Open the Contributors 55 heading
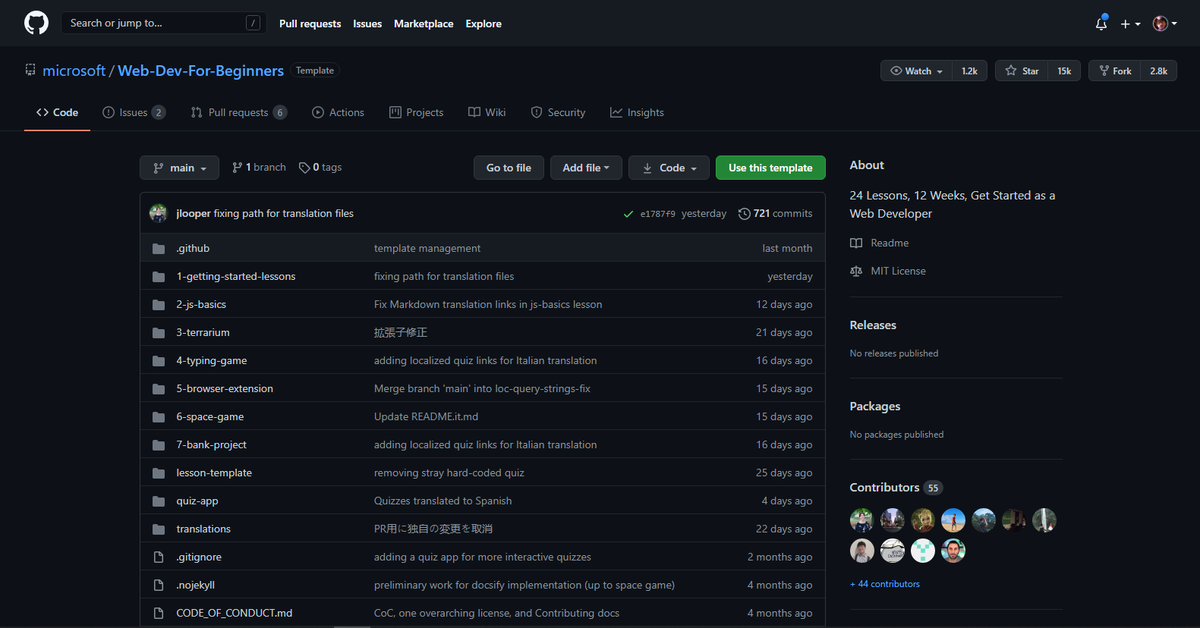This screenshot has height=628, width=1200. (896, 487)
